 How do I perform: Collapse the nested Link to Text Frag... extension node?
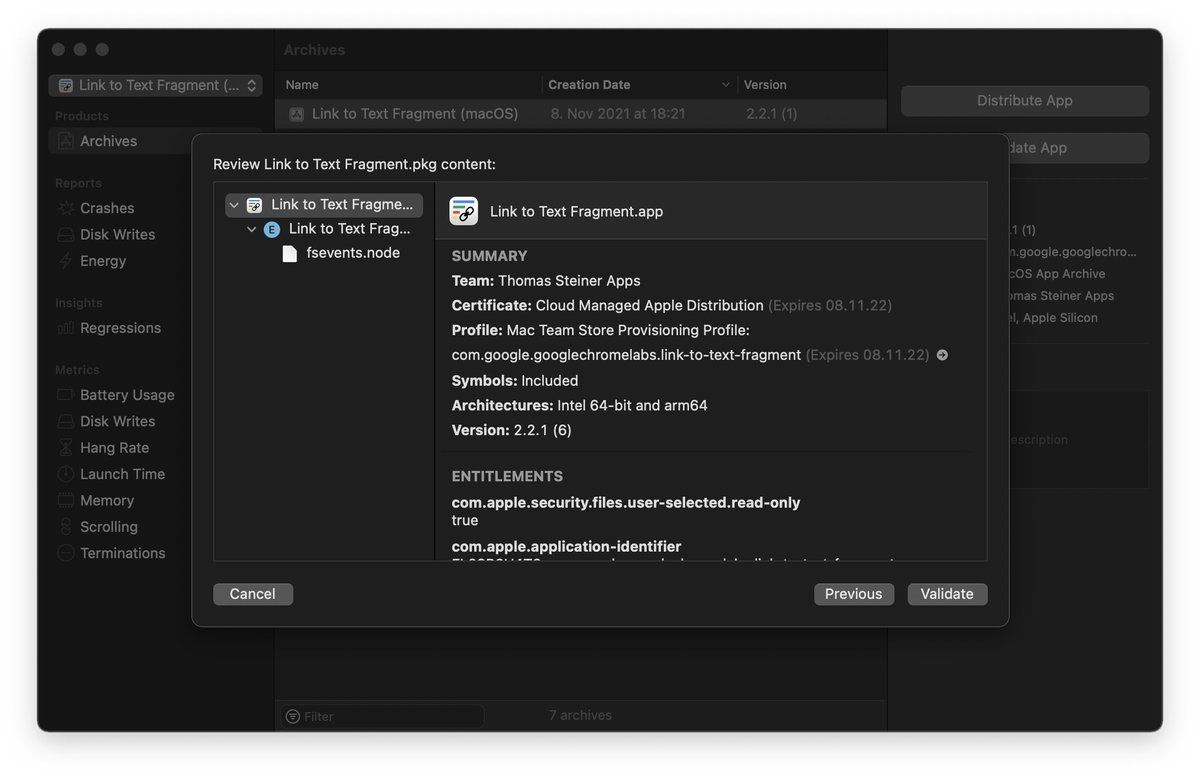(x=252, y=229)
